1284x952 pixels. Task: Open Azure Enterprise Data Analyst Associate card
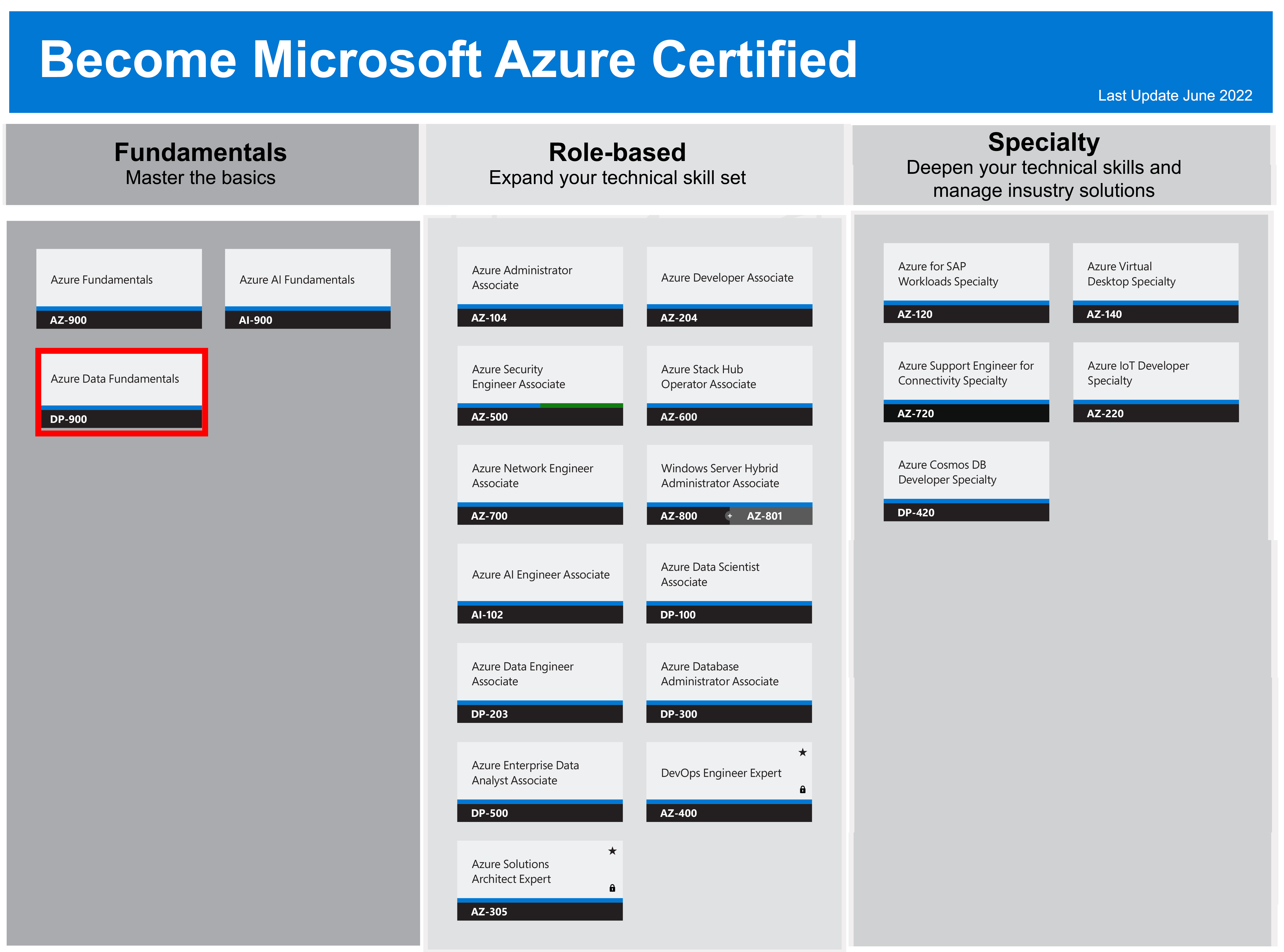(540, 782)
